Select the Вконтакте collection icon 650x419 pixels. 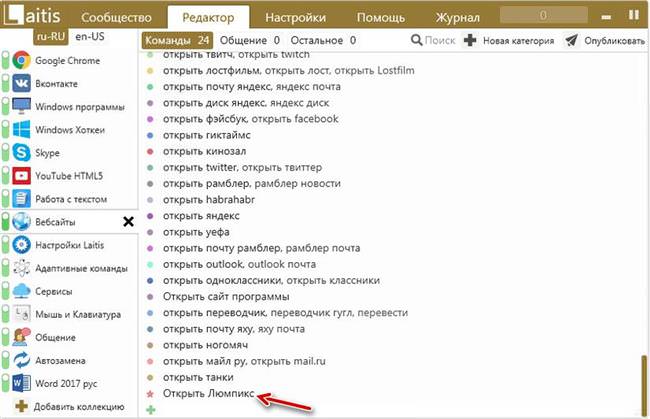21,83
